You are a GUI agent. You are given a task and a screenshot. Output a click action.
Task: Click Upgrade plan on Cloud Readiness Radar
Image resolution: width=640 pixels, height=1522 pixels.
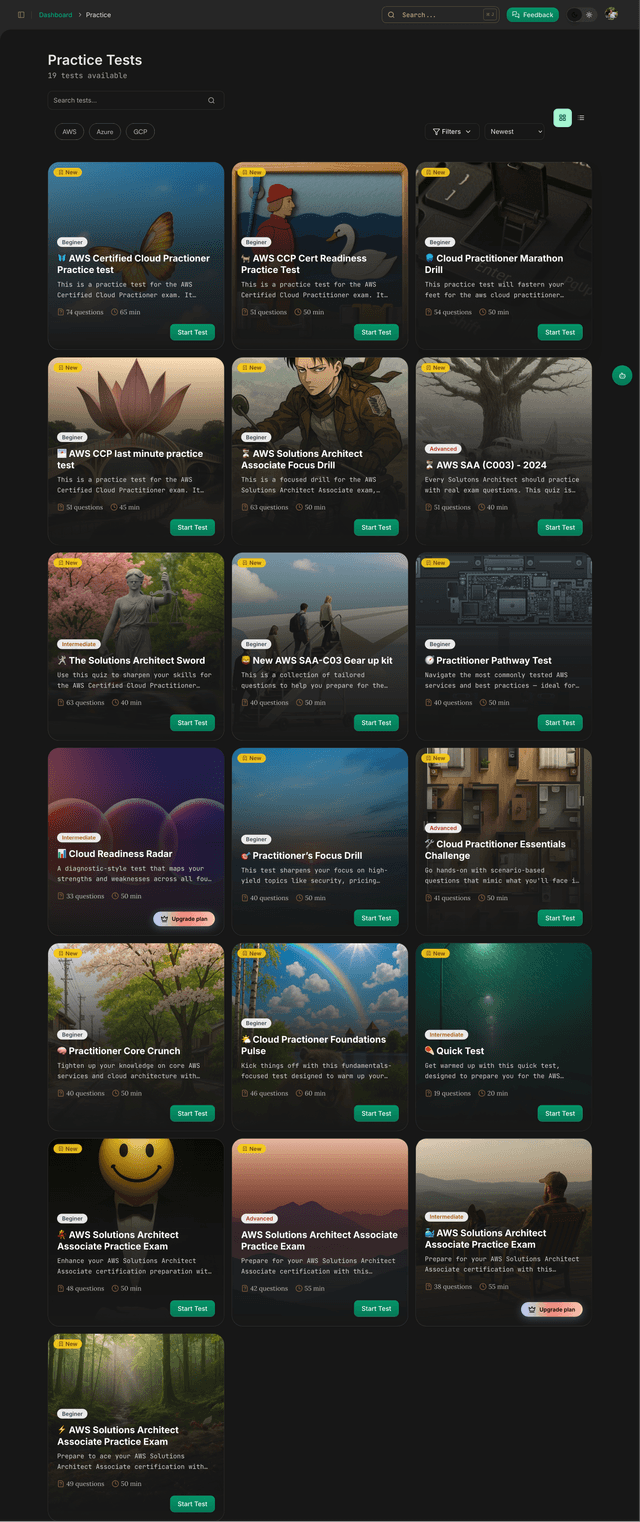coord(184,918)
